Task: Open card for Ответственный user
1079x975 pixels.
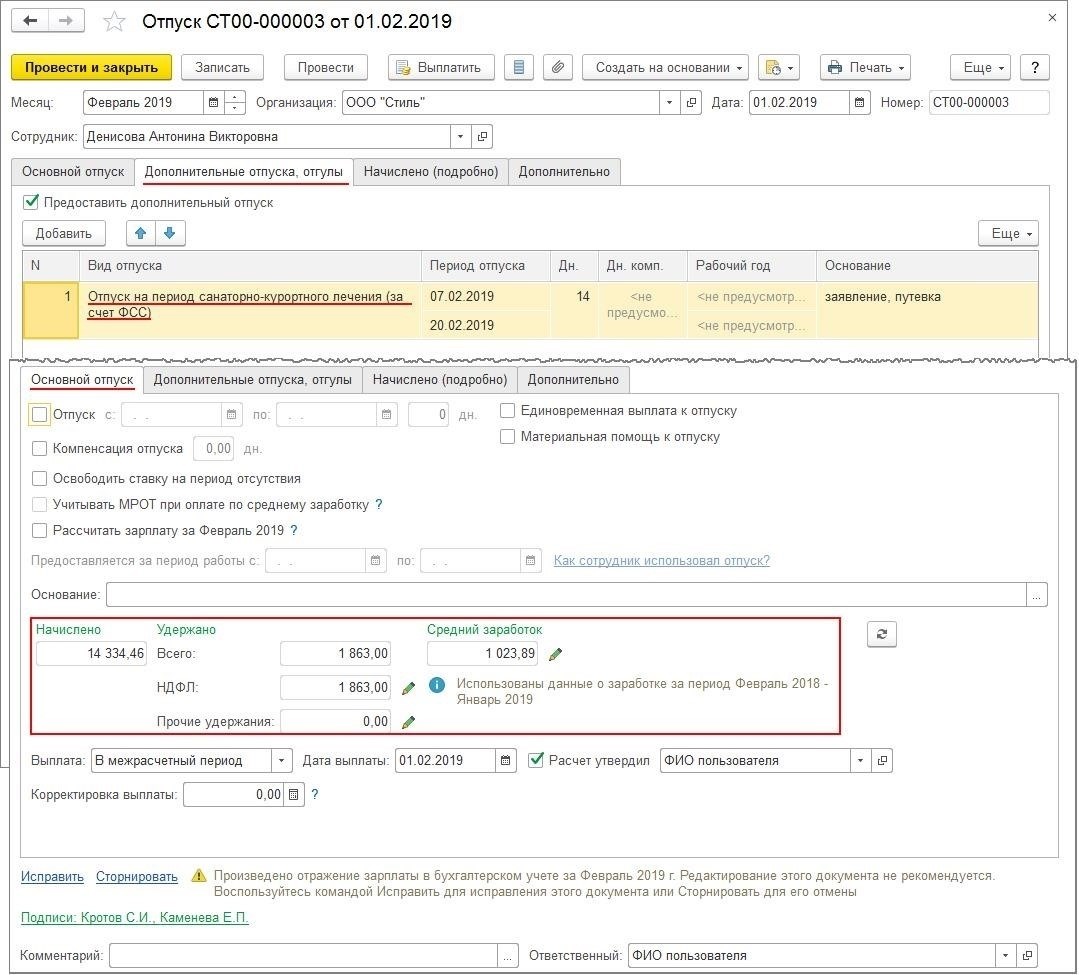Action: click(x=1027, y=955)
